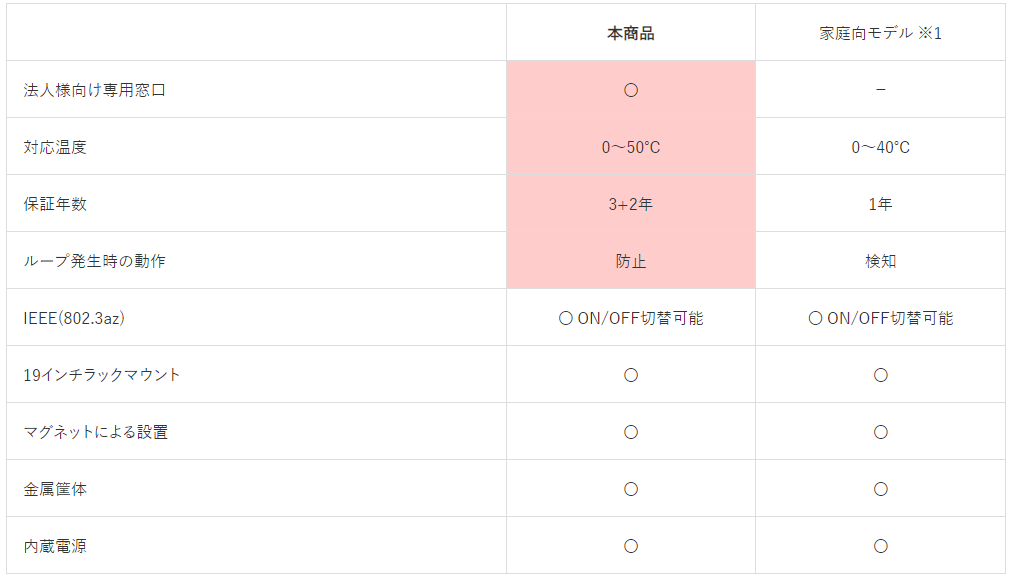
Task: Click the マグネットによる設置 circle under 本商品
Action: [631, 432]
